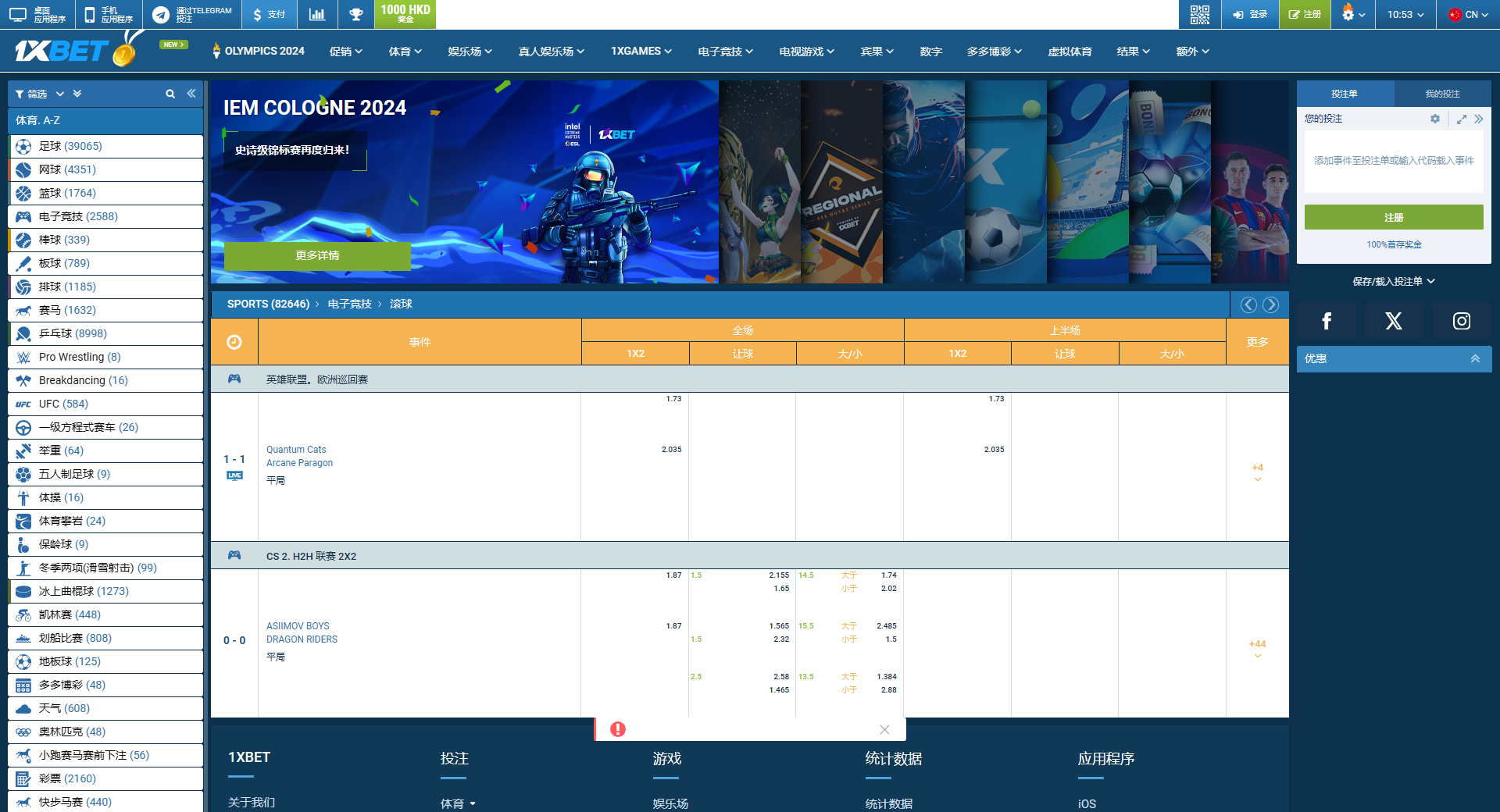
Task: Expand the 体育 menu dropdown
Action: pyautogui.click(x=405, y=52)
